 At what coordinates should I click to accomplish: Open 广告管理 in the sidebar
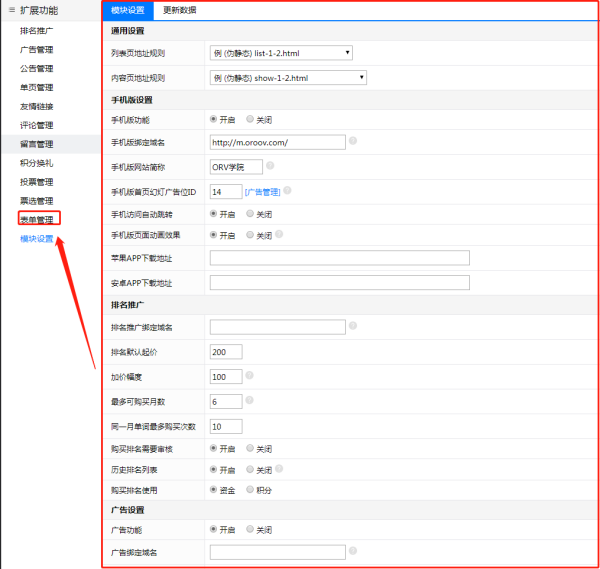[x=36, y=50]
